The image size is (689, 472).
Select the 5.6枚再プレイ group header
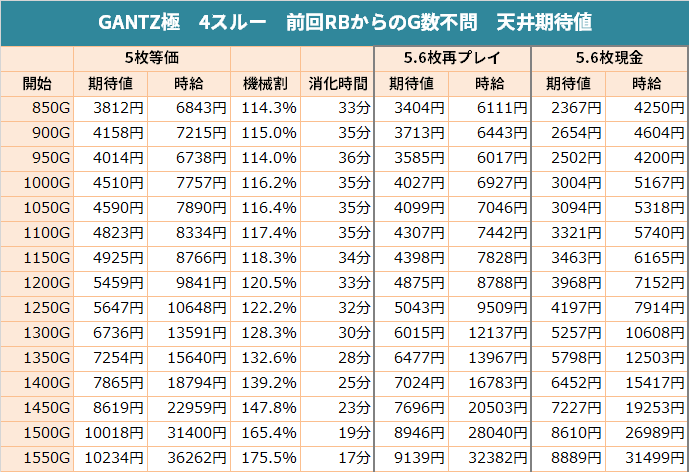(x=452, y=58)
